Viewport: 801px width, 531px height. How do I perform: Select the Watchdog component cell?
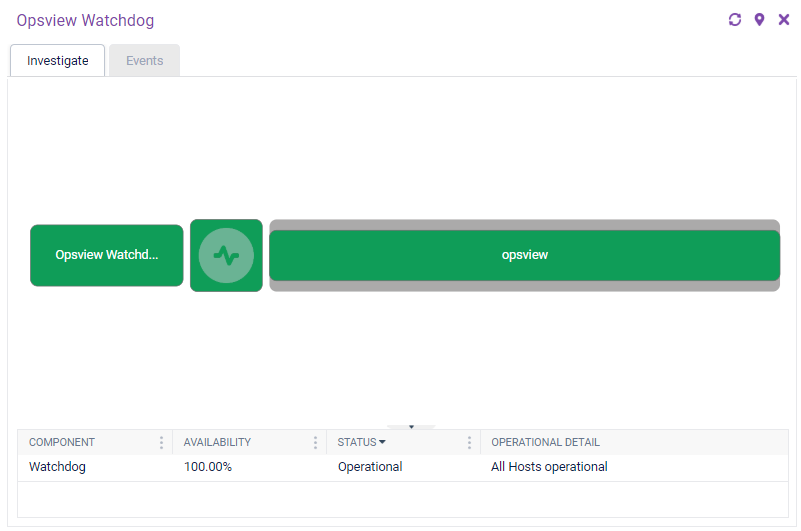pos(57,467)
